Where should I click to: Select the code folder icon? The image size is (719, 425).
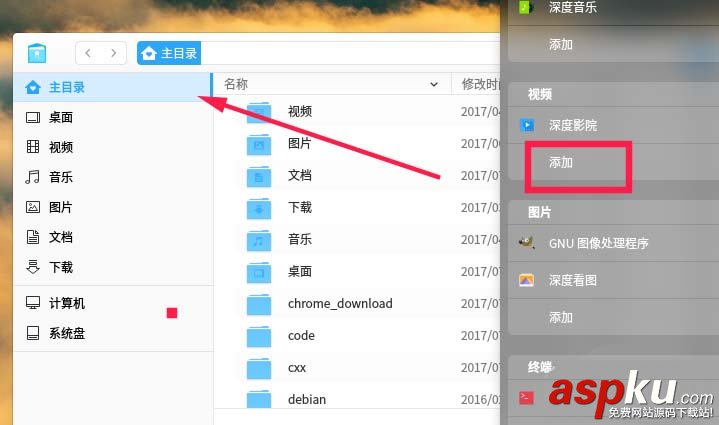pos(259,337)
